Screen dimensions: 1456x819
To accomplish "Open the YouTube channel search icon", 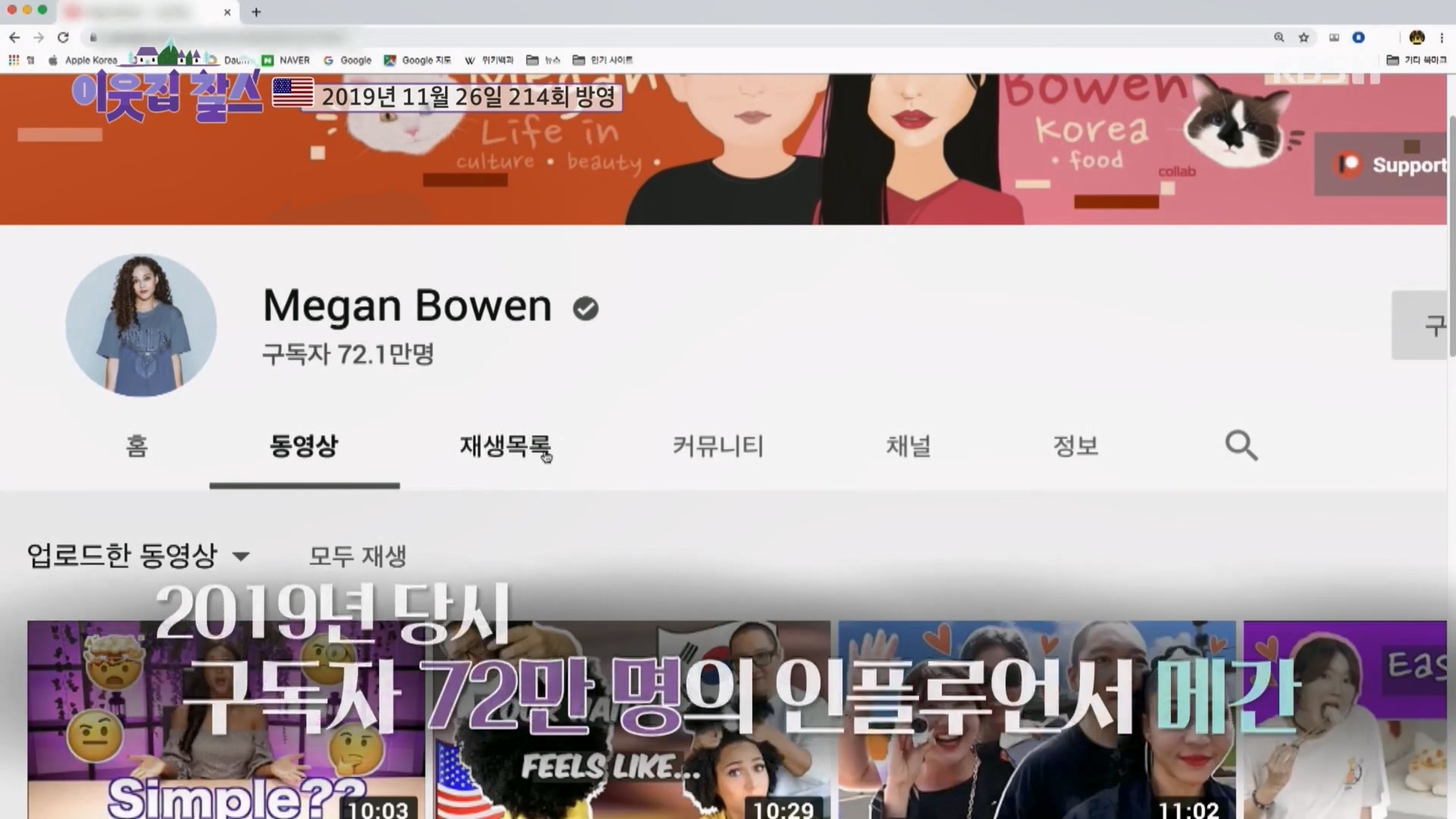I will click(x=1241, y=446).
